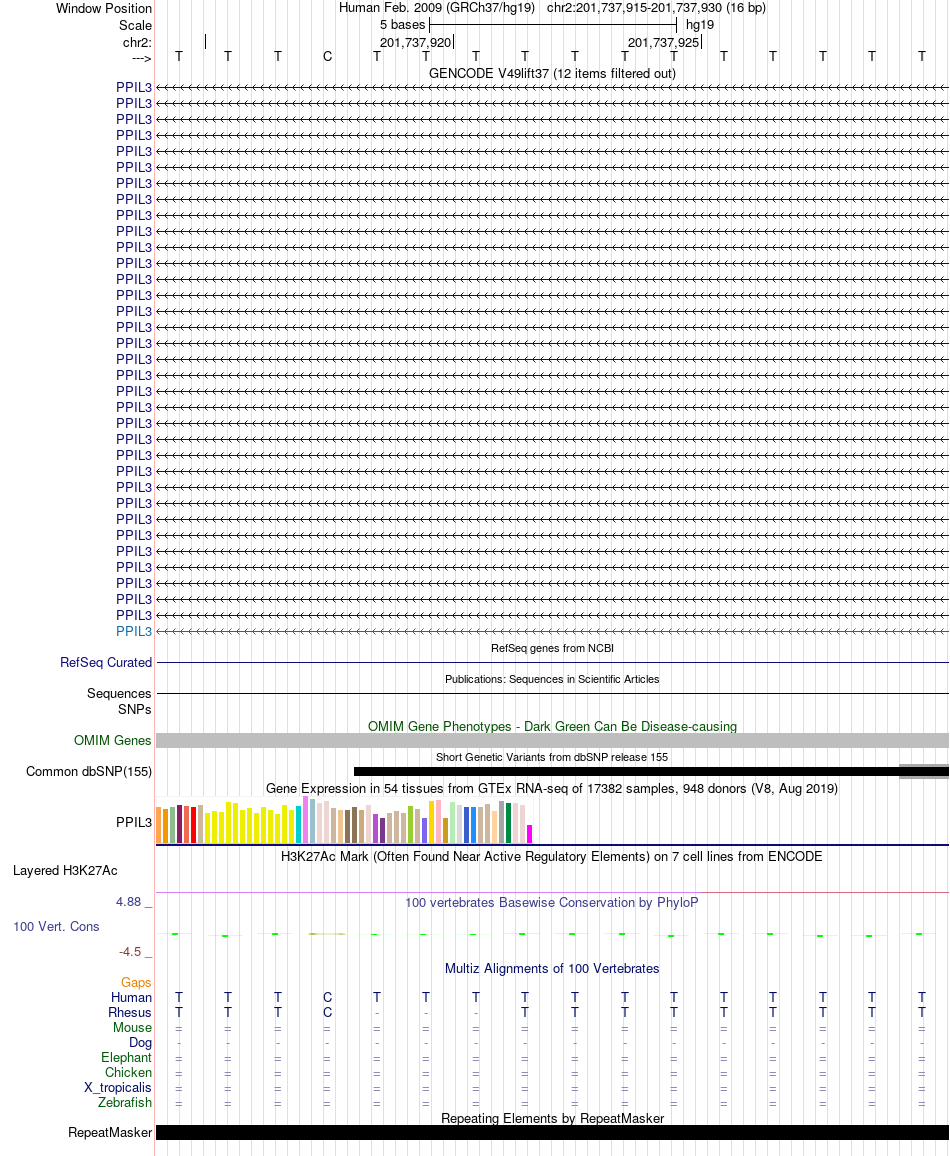
Task: Click the Window Position track label
Action: pos(104,8)
